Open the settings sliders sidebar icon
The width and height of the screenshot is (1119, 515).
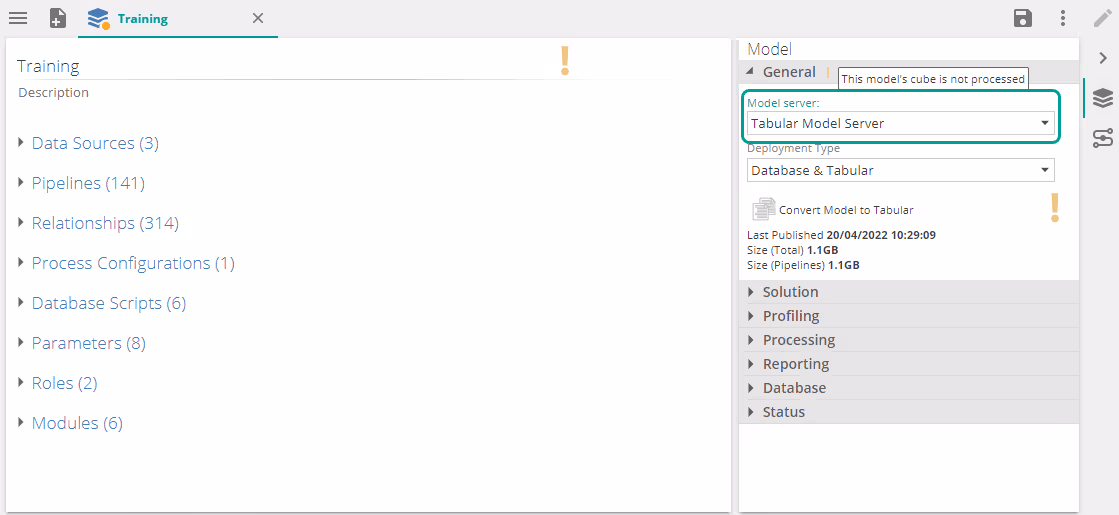[x=1102, y=138]
